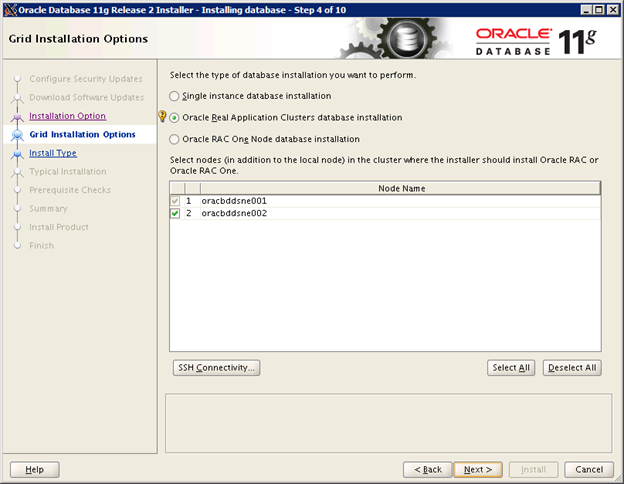The image size is (624, 484).
Task: Click the Oracle installer title bar icon
Action: click(x=10, y=10)
